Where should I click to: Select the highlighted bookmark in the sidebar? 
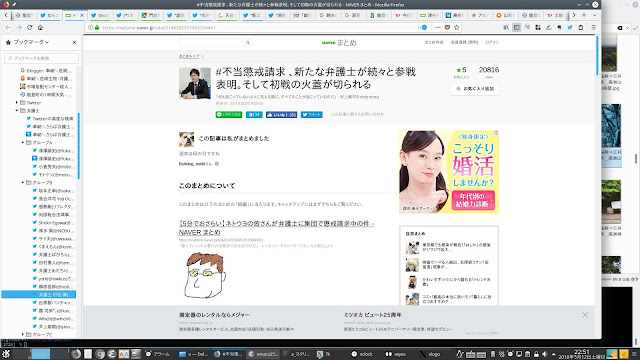pyautogui.click(x=39, y=294)
